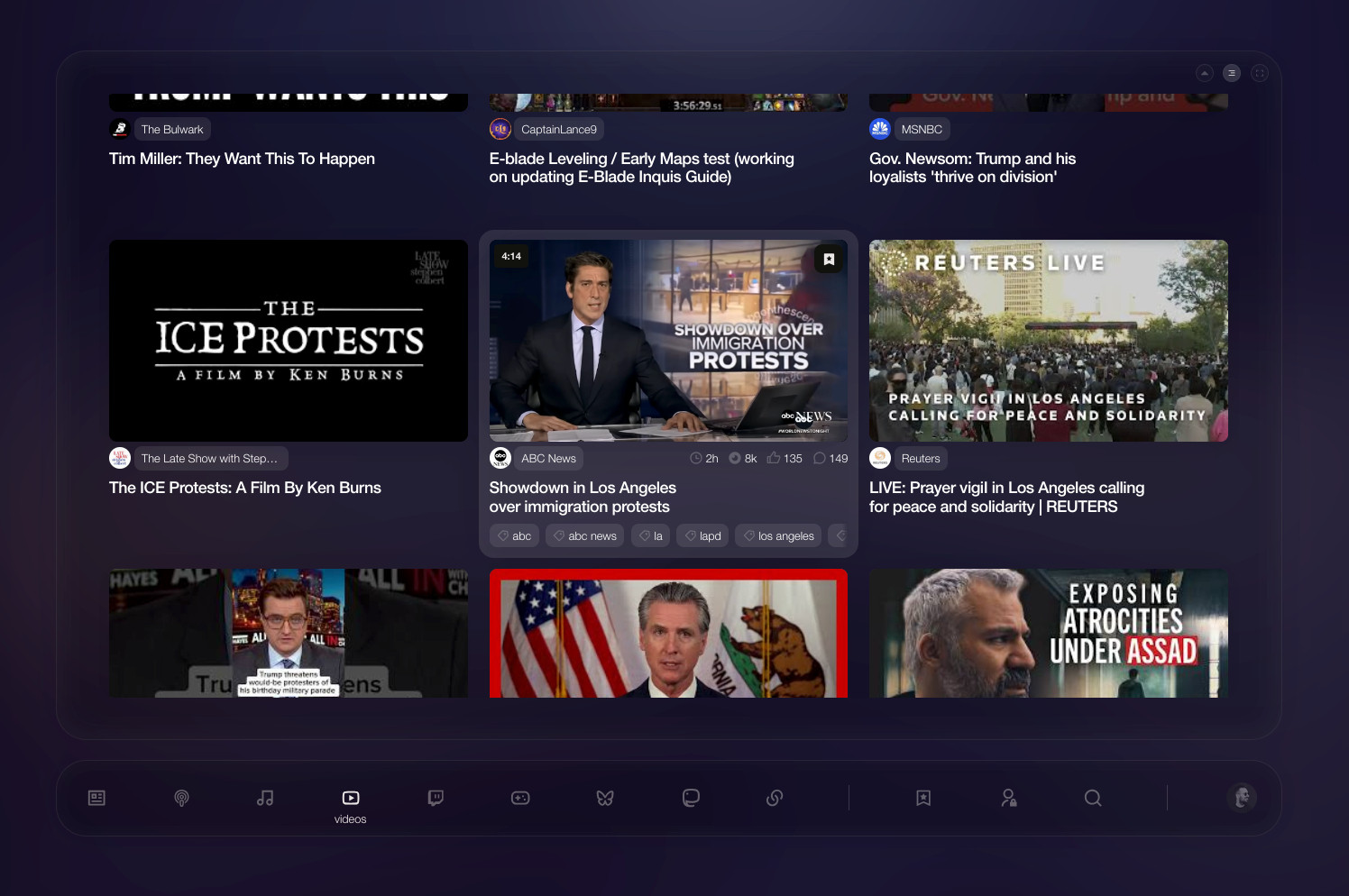Screen dimensions: 1349x896
Task: Open the links section icon
Action: pyautogui.click(x=775, y=798)
